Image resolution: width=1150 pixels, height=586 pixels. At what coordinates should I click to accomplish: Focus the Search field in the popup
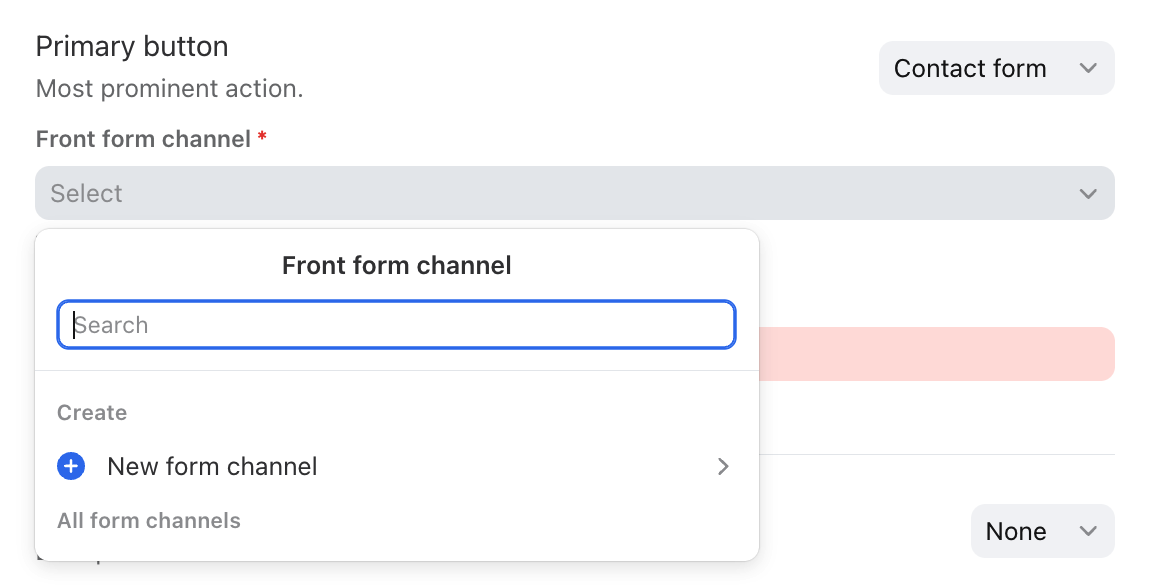click(x=397, y=324)
